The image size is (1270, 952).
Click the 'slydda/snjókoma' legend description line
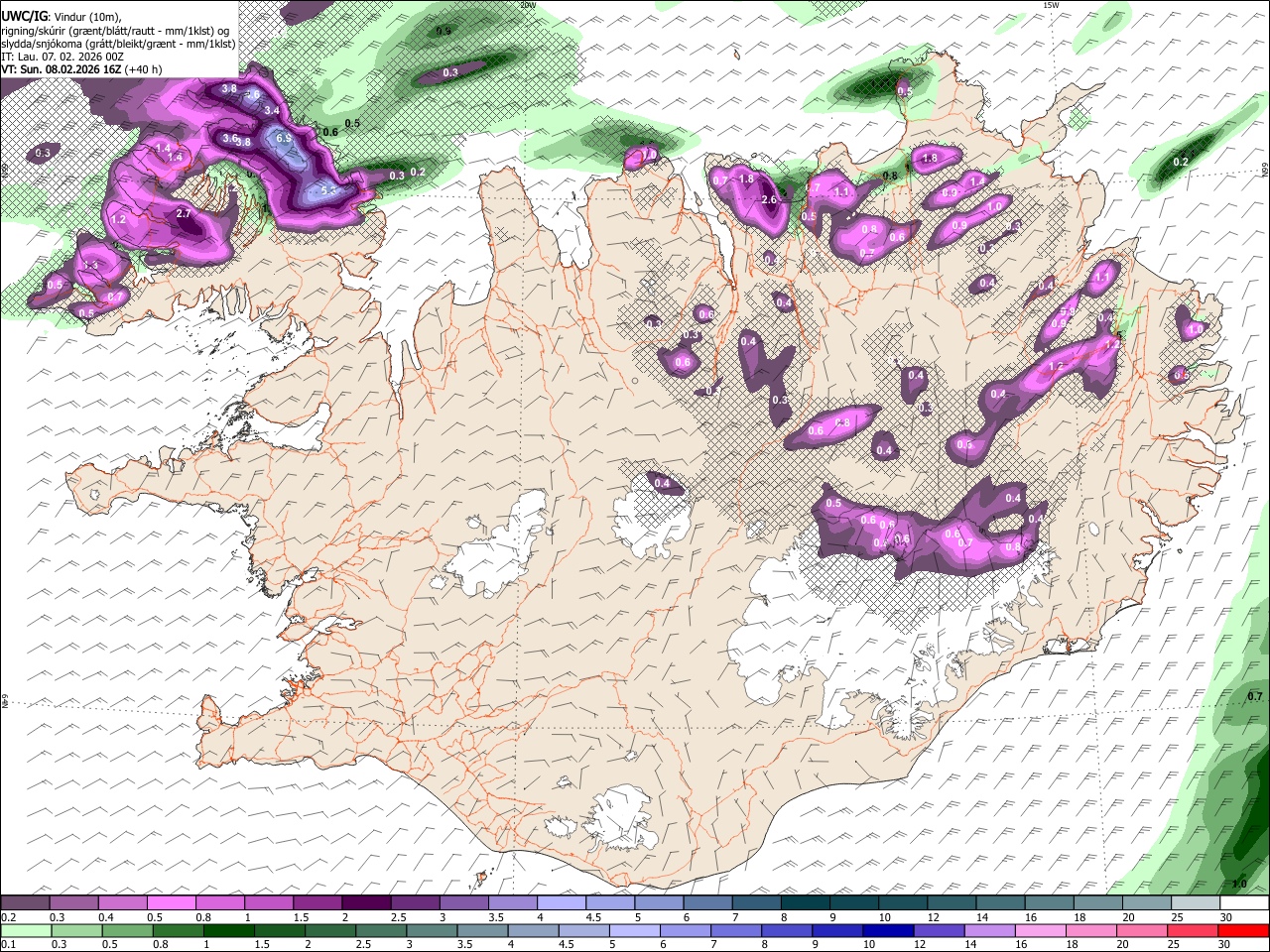tap(118, 44)
